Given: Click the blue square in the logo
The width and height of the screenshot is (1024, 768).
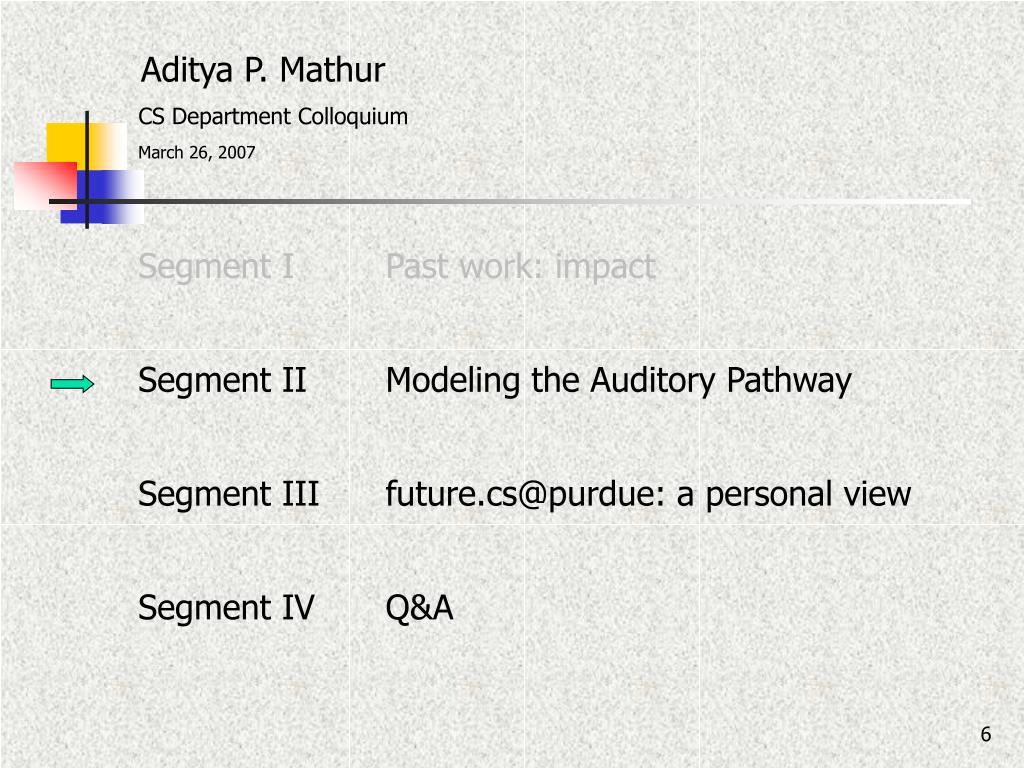Looking at the screenshot, I should tap(102, 197).
